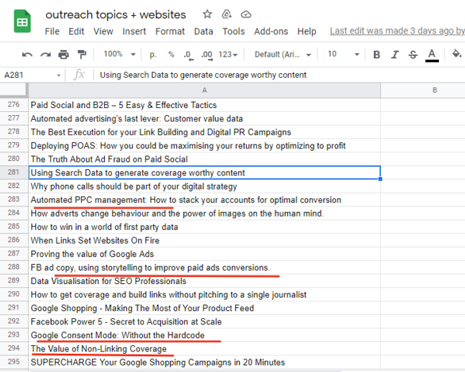The width and height of the screenshot is (465, 372).
Task: Open the text color picker
Action: [x=432, y=55]
